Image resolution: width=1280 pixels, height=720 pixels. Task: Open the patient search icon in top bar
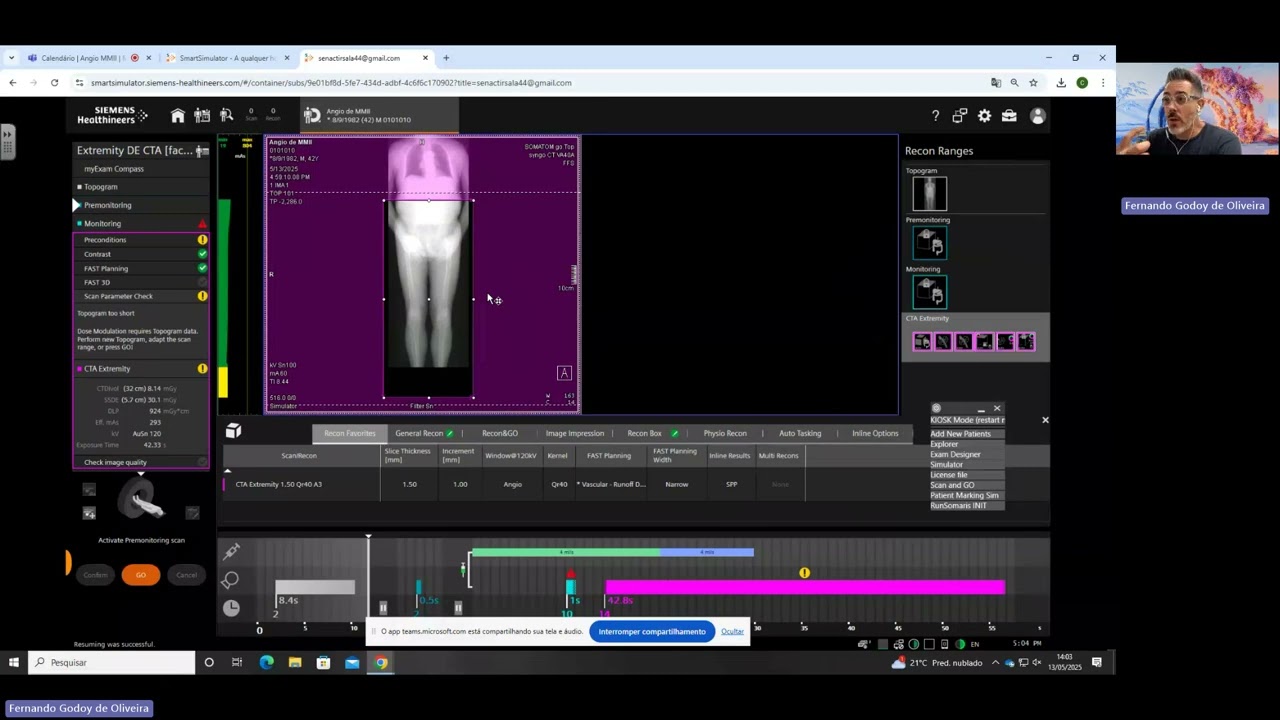[x=226, y=116]
